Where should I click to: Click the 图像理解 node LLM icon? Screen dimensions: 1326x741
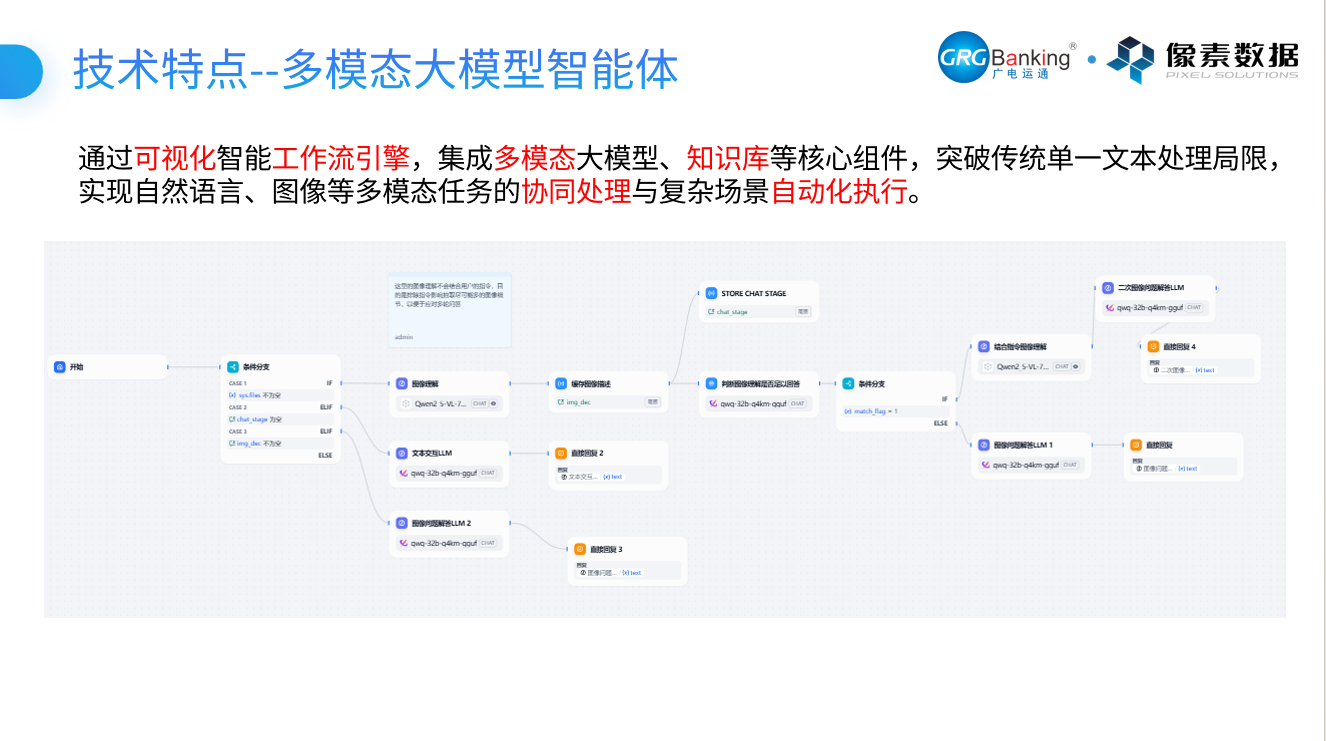(402, 383)
